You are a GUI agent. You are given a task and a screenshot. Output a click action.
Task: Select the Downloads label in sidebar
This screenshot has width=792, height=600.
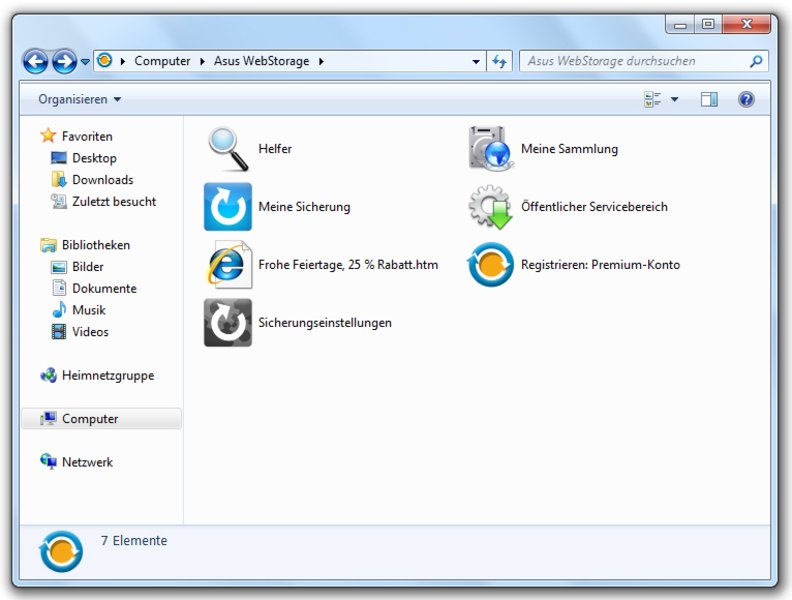(103, 180)
